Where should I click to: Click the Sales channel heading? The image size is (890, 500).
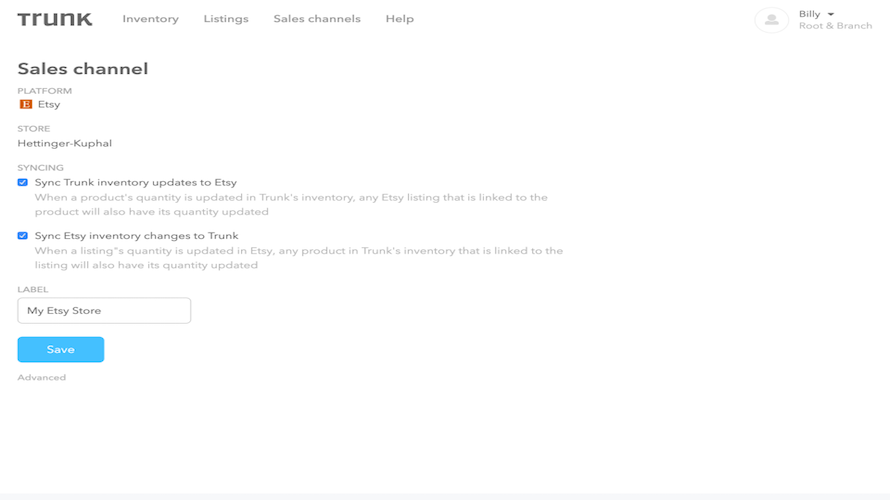(83, 69)
